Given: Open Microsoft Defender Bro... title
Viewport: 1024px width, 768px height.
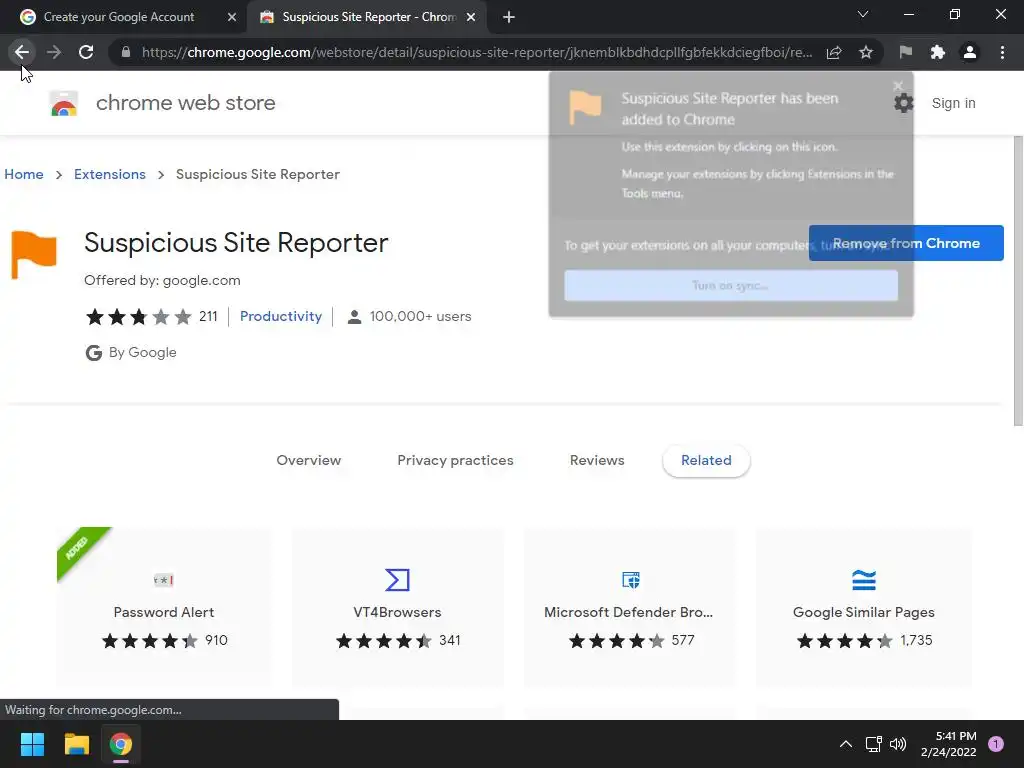Looking at the screenshot, I should [628, 612].
